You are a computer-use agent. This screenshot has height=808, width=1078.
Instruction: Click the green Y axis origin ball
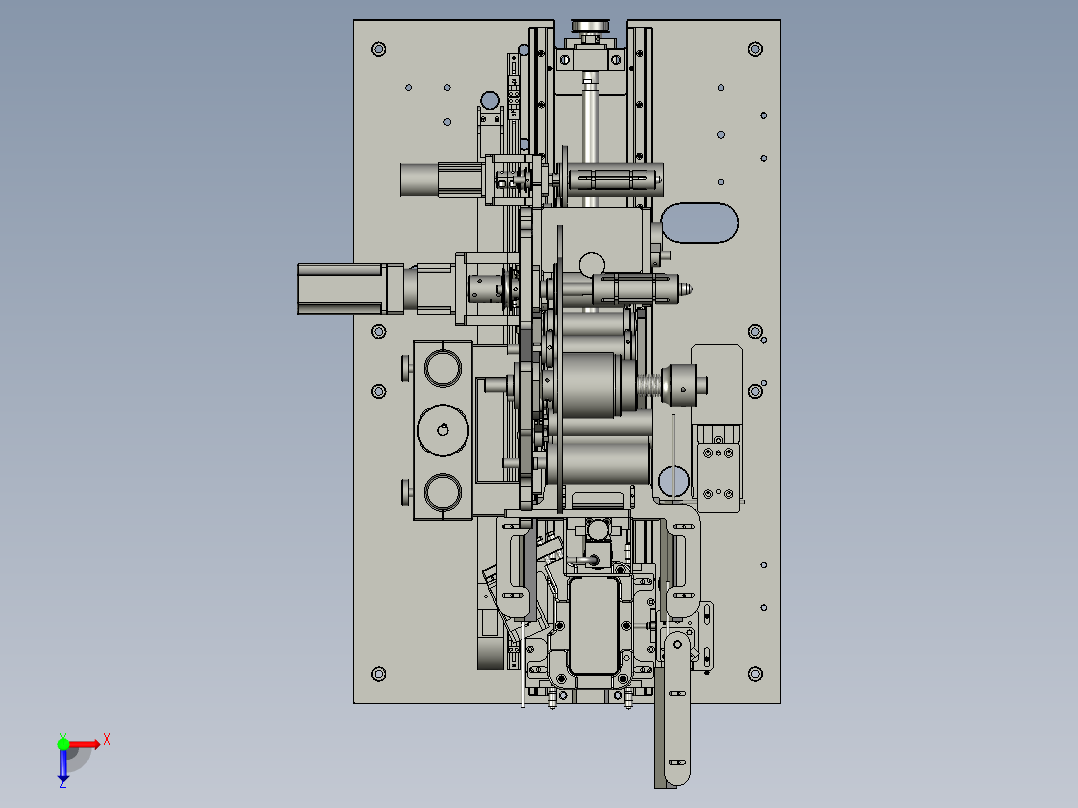coord(63,744)
